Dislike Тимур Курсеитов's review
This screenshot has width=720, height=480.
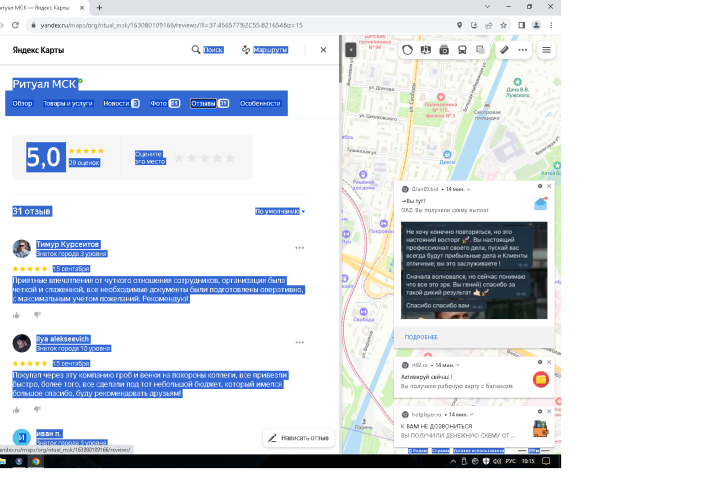(37, 315)
